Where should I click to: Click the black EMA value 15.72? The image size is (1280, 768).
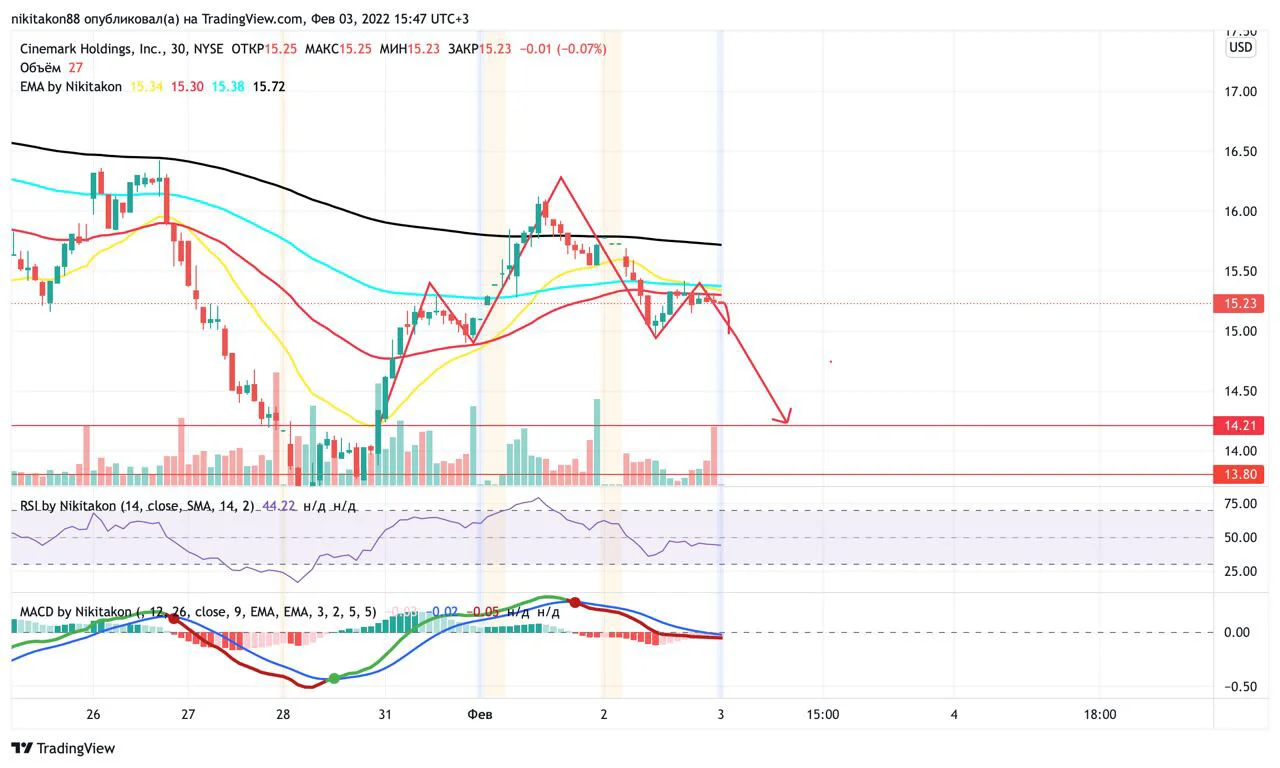[269, 87]
